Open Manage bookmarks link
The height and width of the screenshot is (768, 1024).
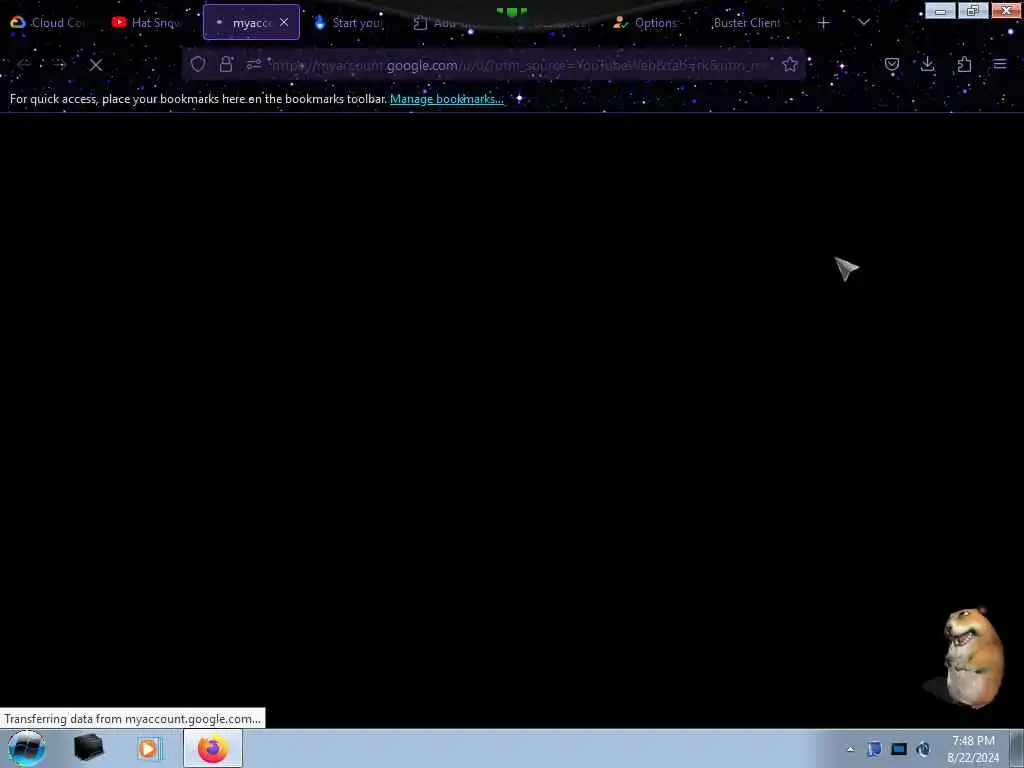(x=447, y=99)
